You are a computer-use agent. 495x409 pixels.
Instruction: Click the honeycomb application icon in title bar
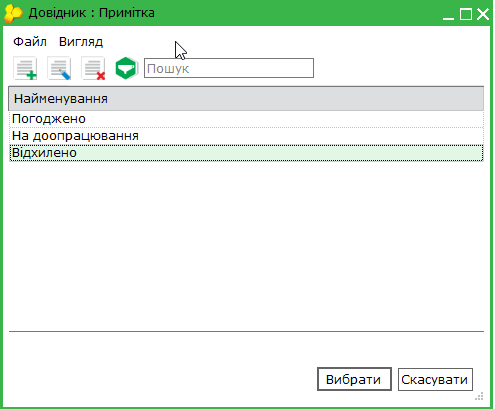click(x=13, y=13)
